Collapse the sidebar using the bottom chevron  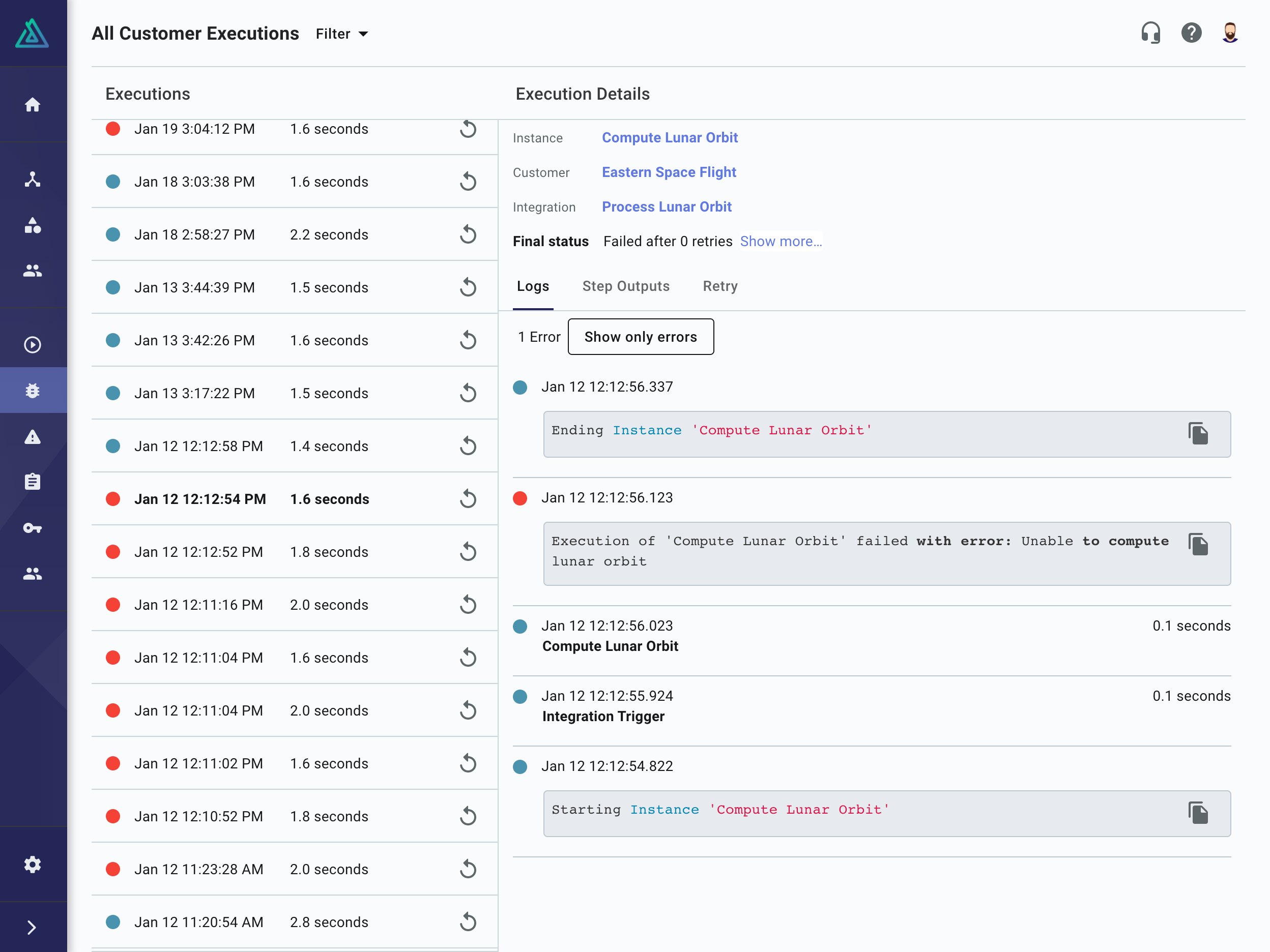[33, 927]
